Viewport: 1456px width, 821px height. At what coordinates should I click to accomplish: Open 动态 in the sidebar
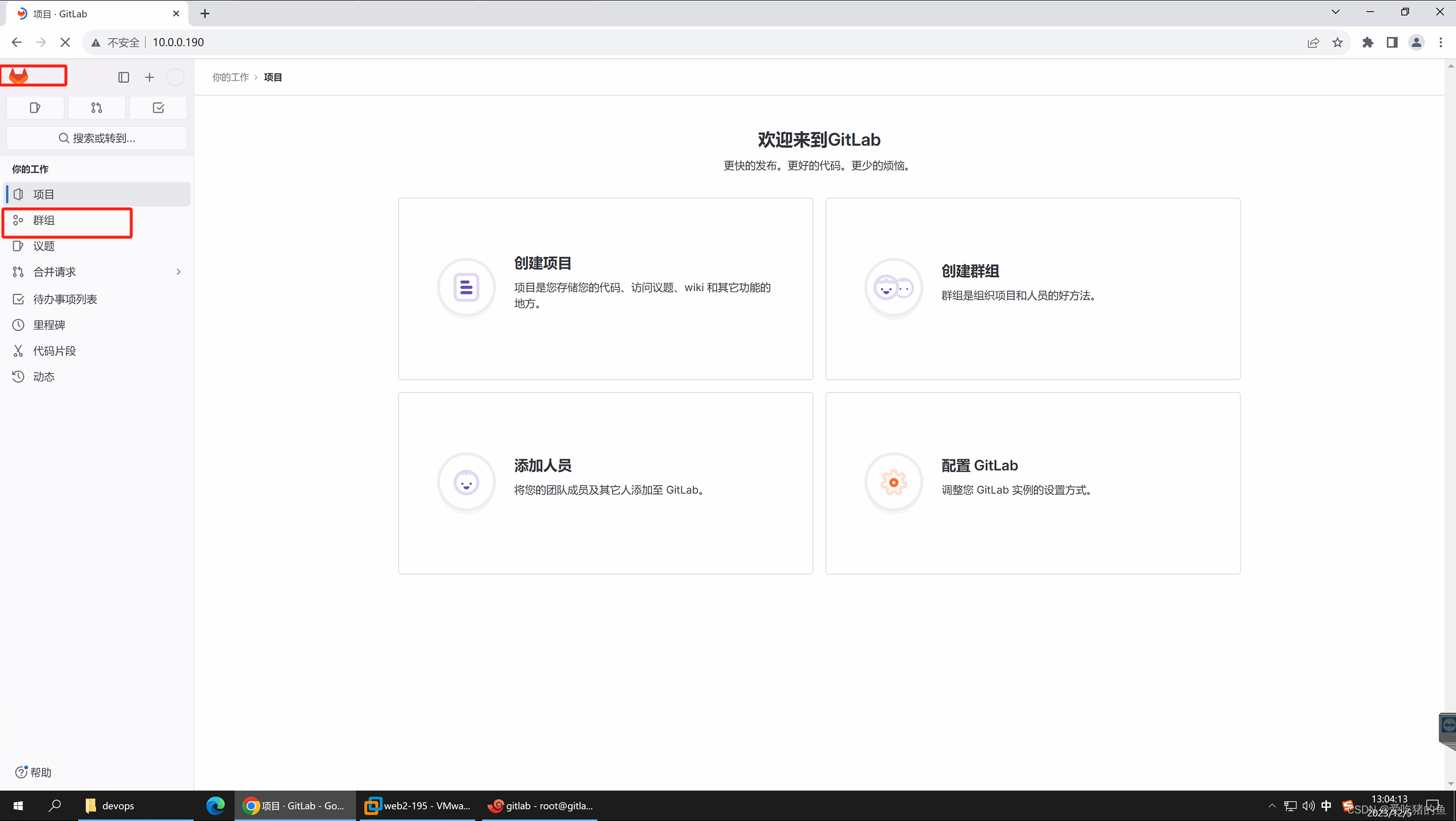pyautogui.click(x=97, y=377)
